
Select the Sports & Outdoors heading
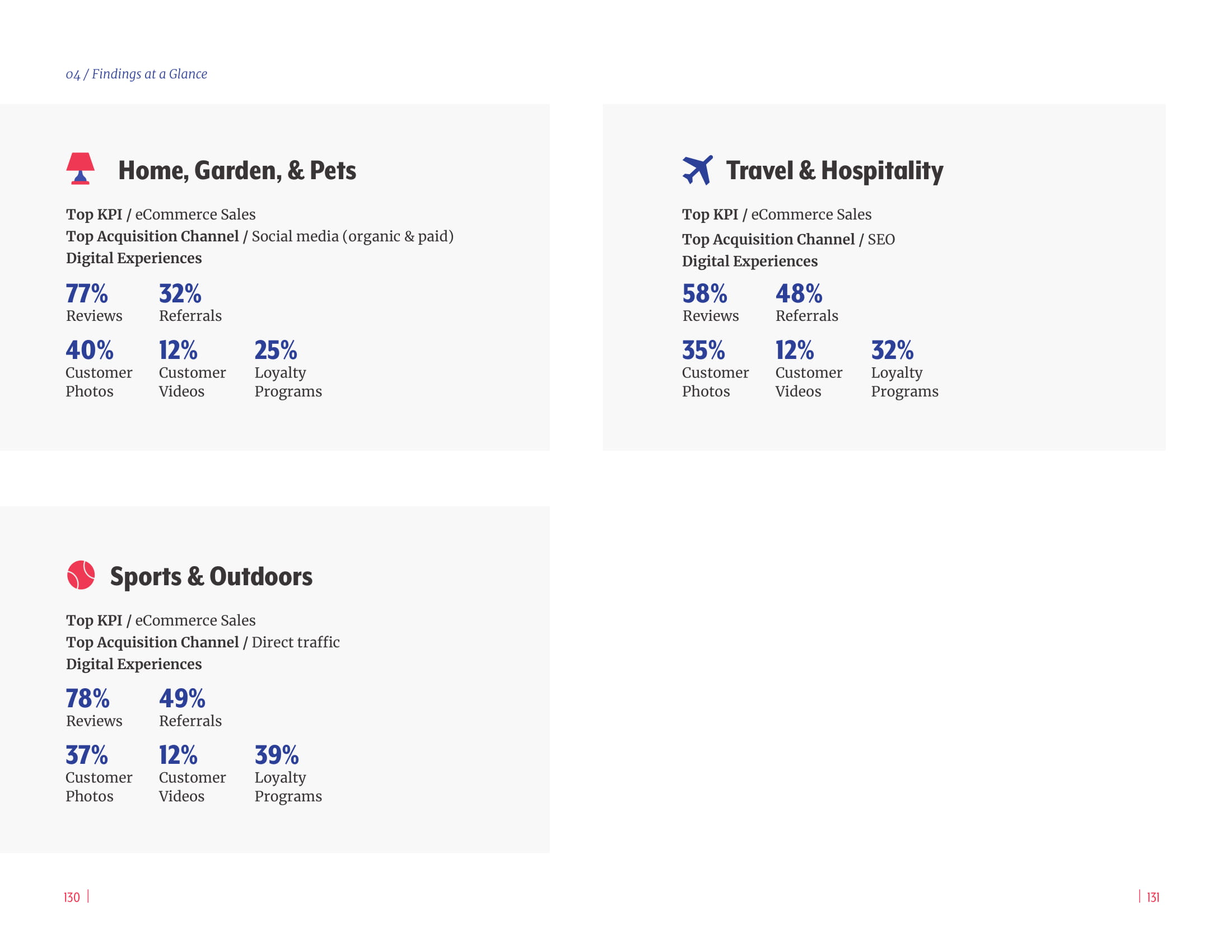tap(211, 576)
